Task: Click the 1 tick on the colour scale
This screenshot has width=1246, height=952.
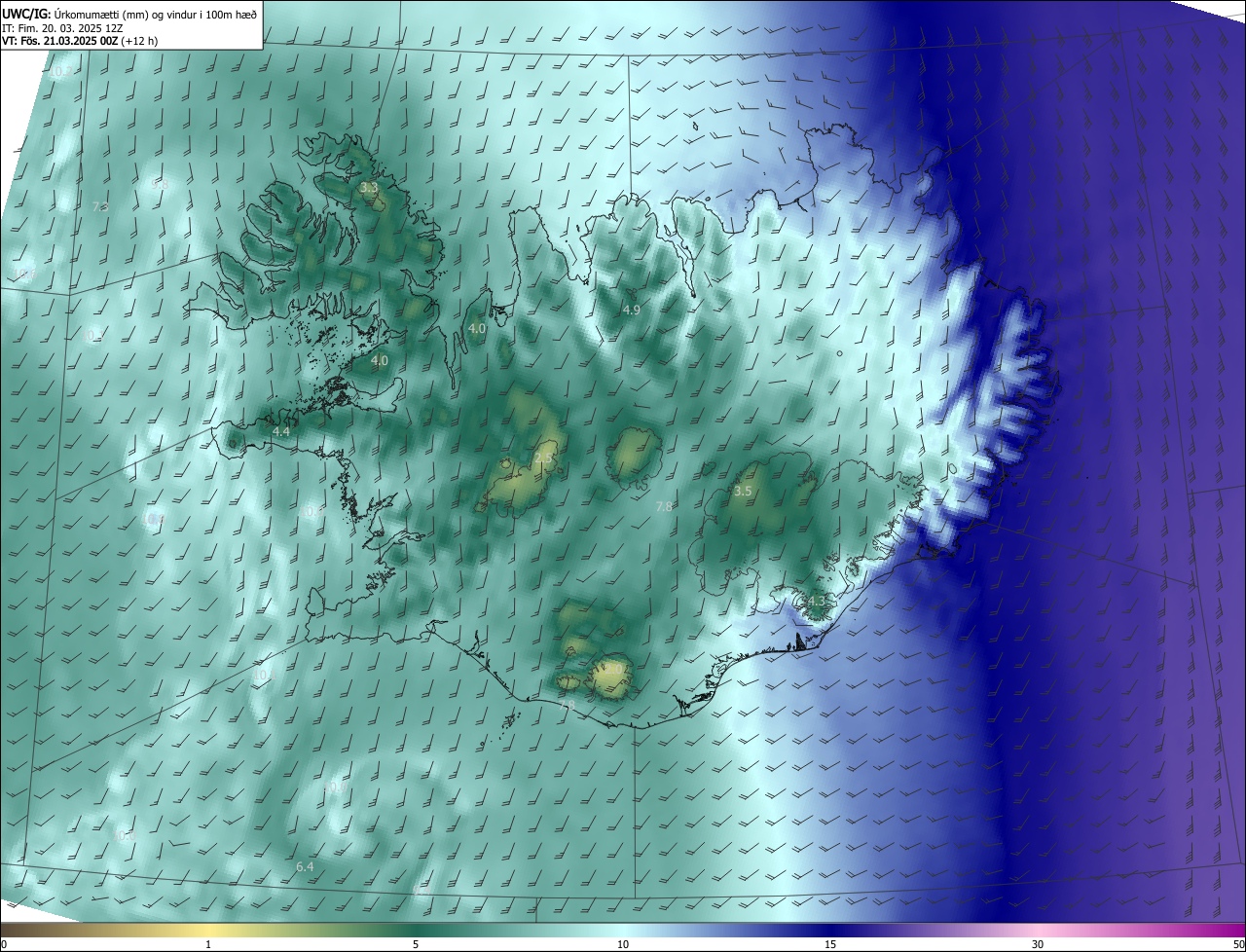Action: click(208, 944)
